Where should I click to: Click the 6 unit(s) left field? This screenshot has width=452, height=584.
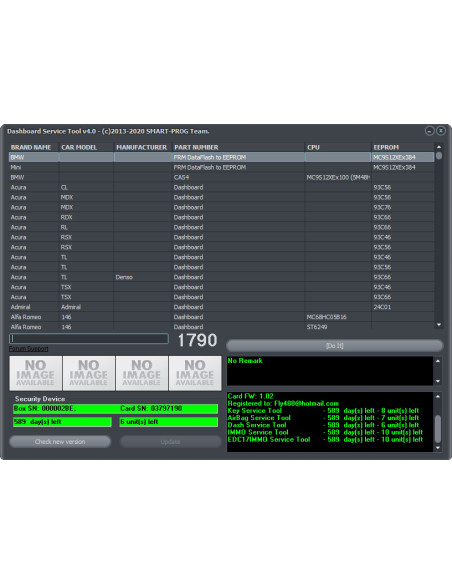pos(169,422)
